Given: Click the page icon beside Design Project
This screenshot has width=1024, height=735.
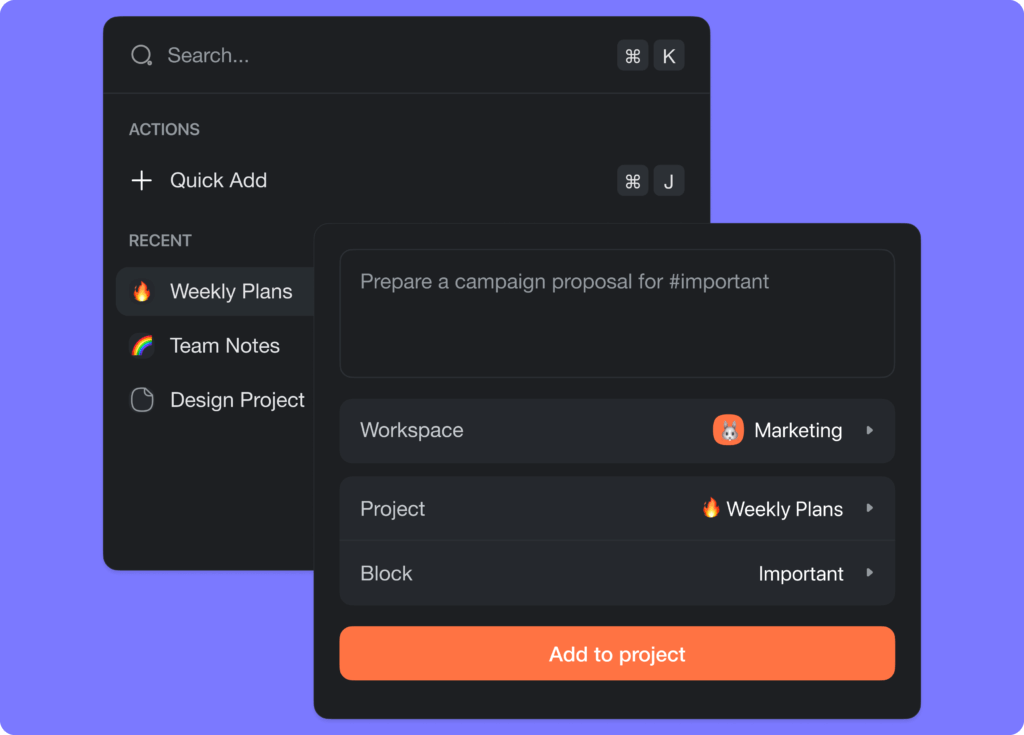Looking at the screenshot, I should [143, 399].
